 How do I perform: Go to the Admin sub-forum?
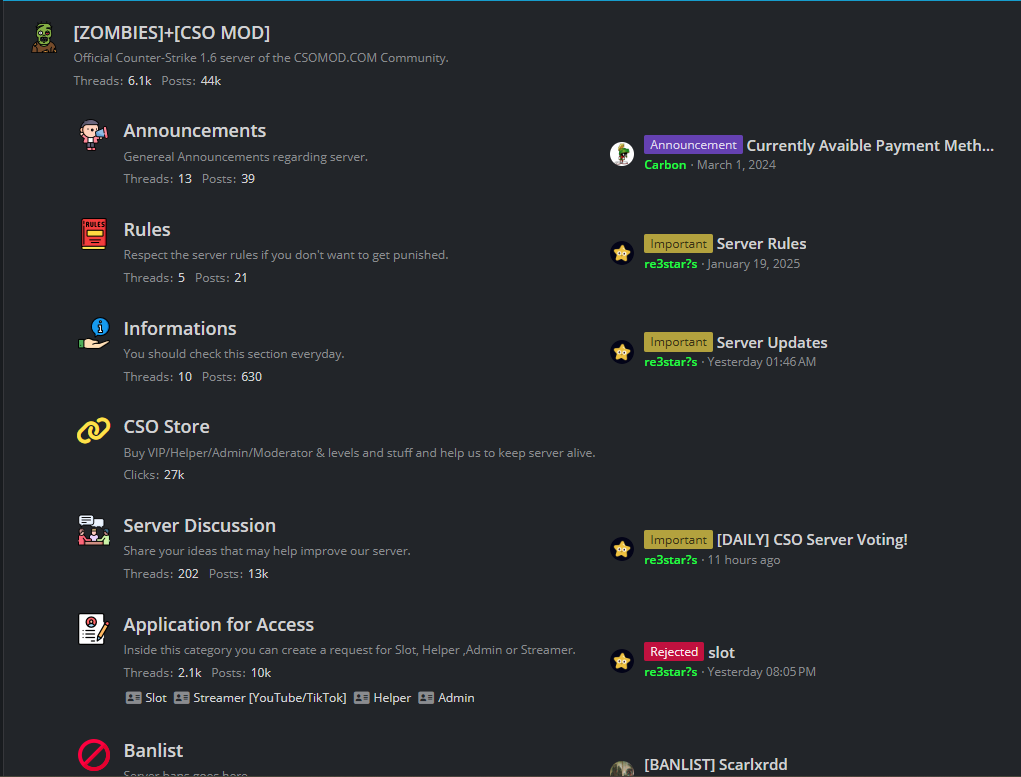[x=455, y=698]
